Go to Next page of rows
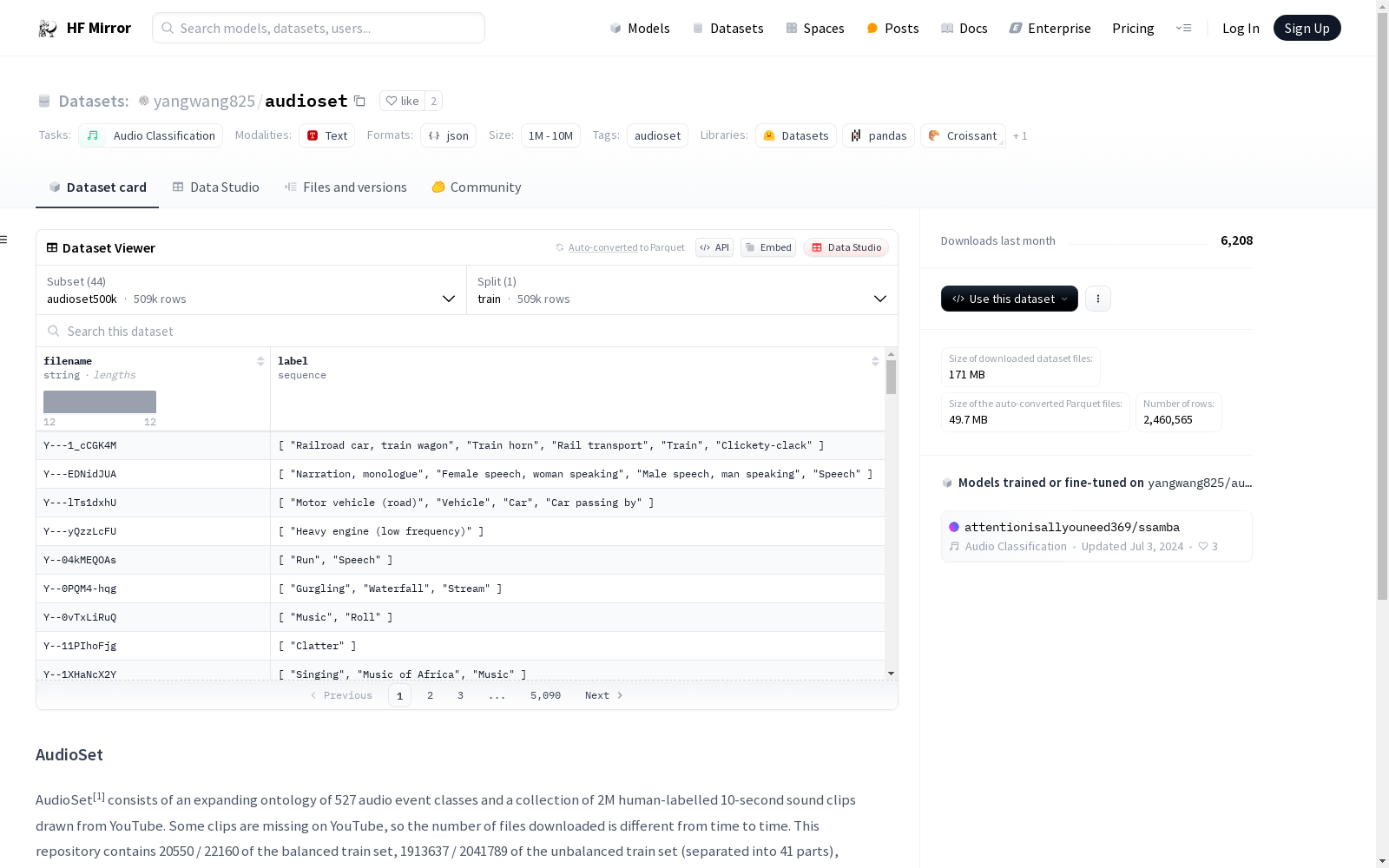This screenshot has width=1389, height=868. 603,695
